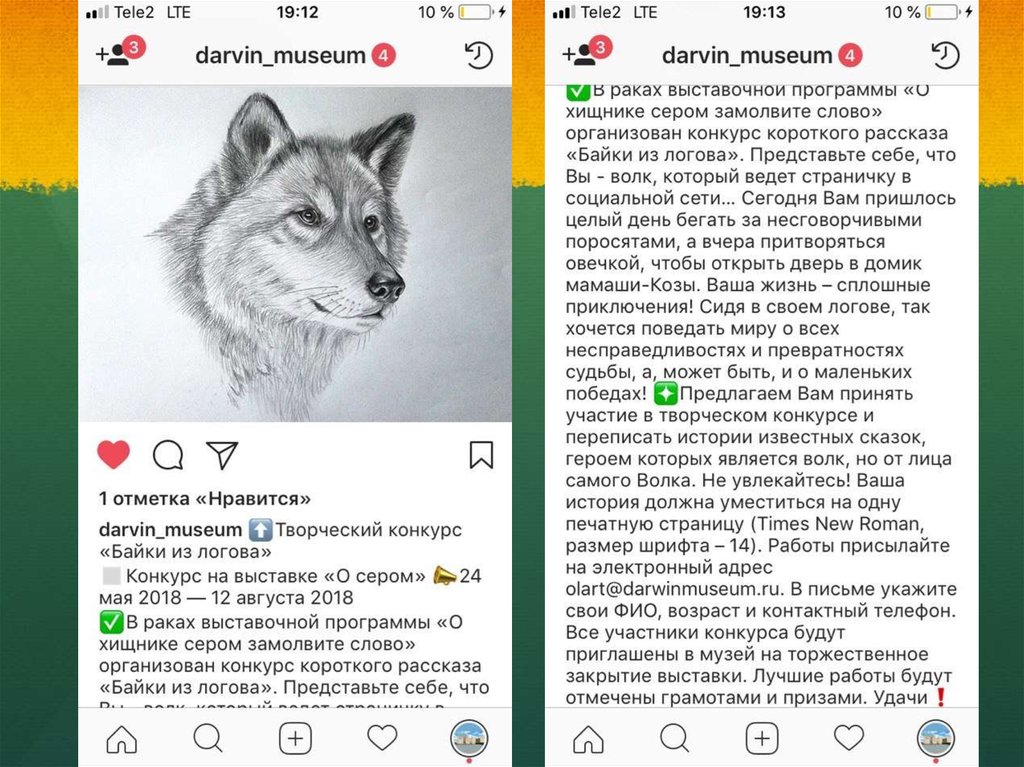Viewport: 1024px width, 767px height.
Task: Open follow requests icon in right screen
Action: [x=587, y=52]
